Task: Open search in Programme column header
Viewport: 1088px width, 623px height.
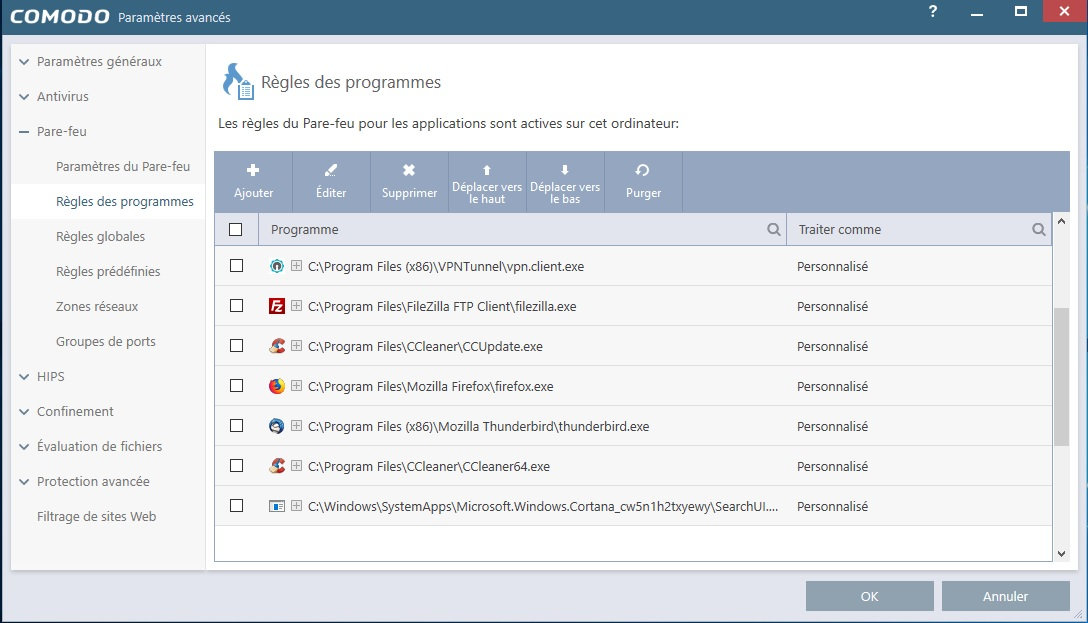Action: click(774, 230)
